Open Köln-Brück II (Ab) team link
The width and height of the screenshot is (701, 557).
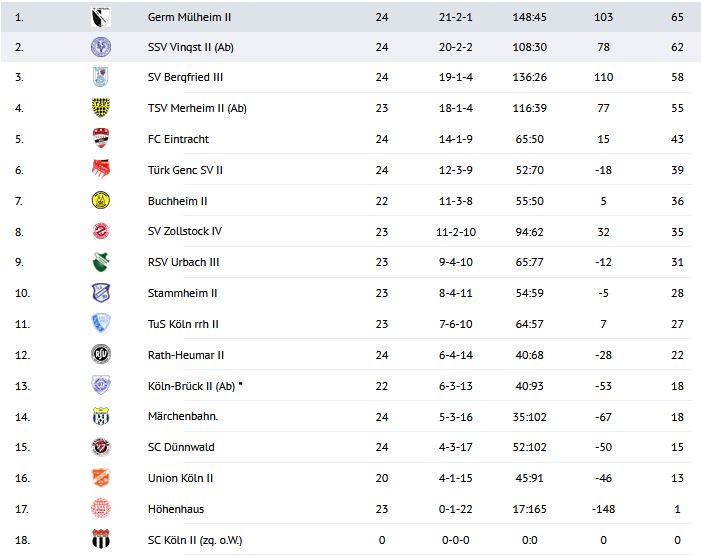(x=191, y=386)
